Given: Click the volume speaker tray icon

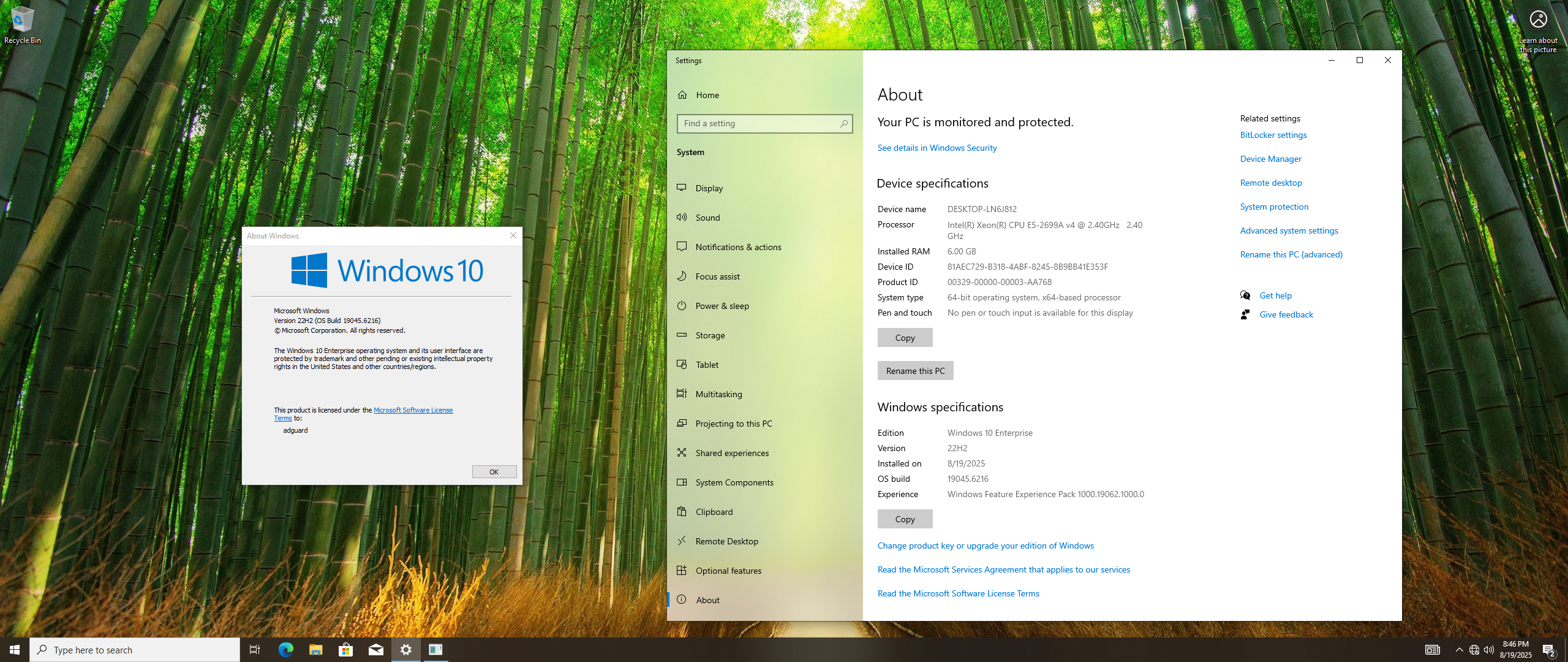Looking at the screenshot, I should point(1489,650).
